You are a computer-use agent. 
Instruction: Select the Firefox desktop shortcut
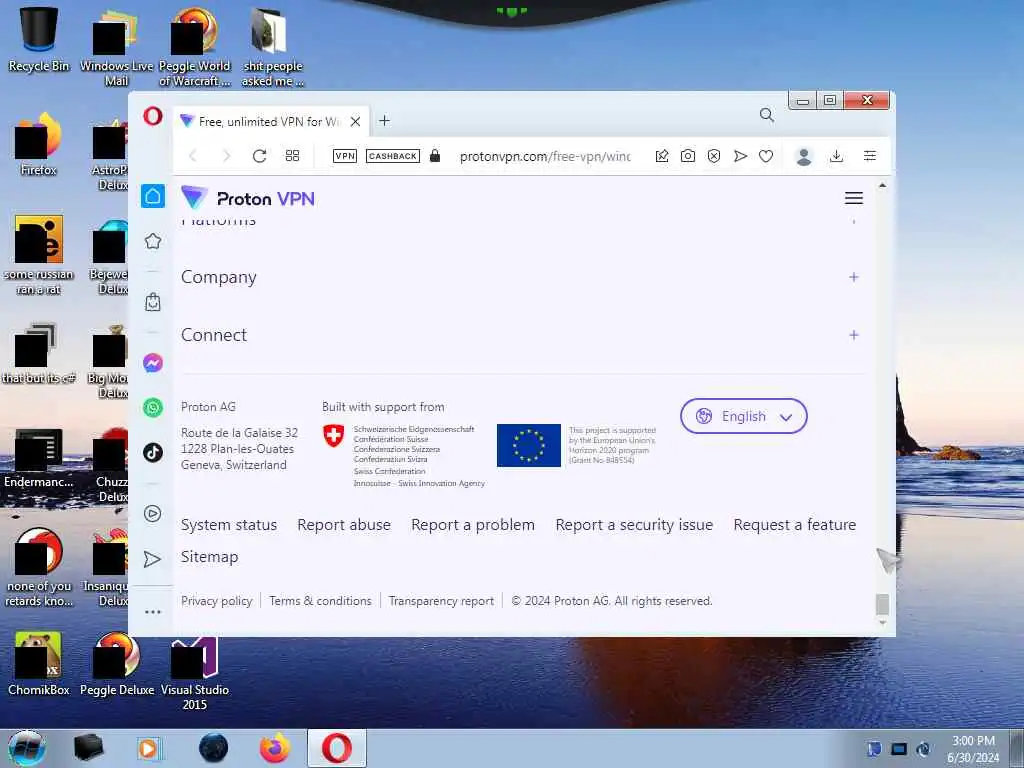point(39,144)
